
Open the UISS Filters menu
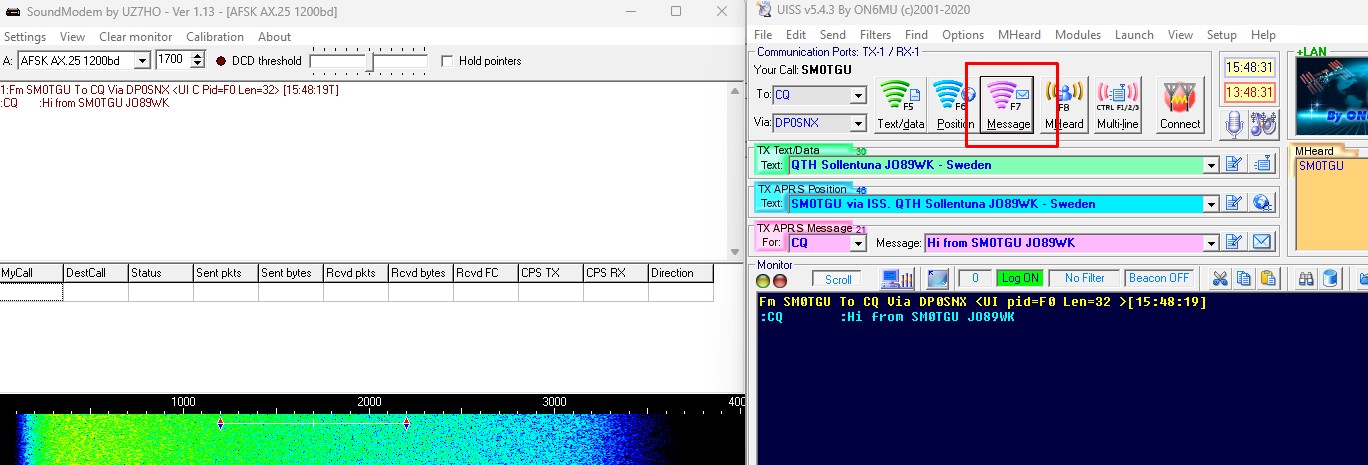[875, 35]
